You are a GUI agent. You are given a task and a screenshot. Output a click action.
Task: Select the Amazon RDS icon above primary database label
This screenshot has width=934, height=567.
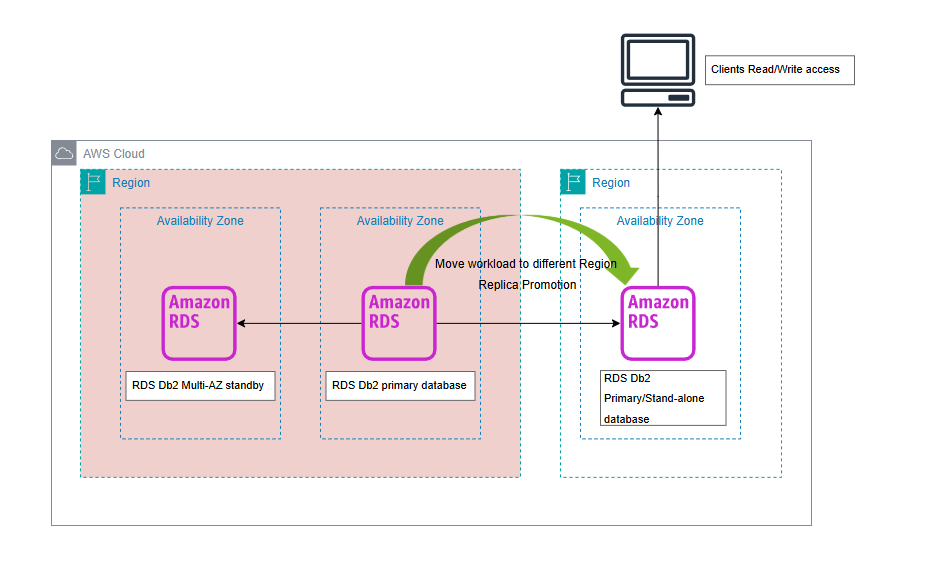pyautogui.click(x=399, y=323)
